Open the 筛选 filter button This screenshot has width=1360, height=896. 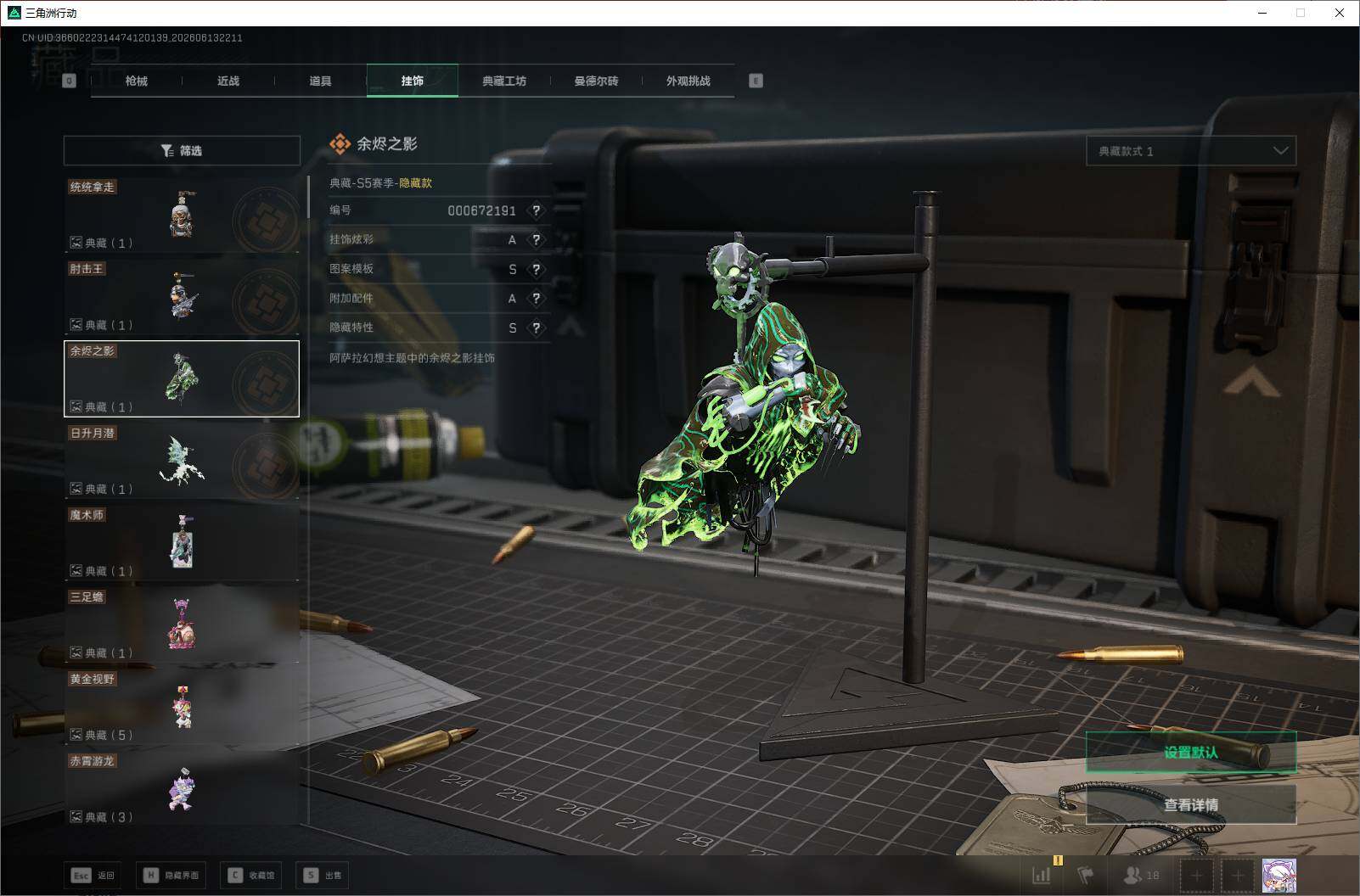pos(182,150)
